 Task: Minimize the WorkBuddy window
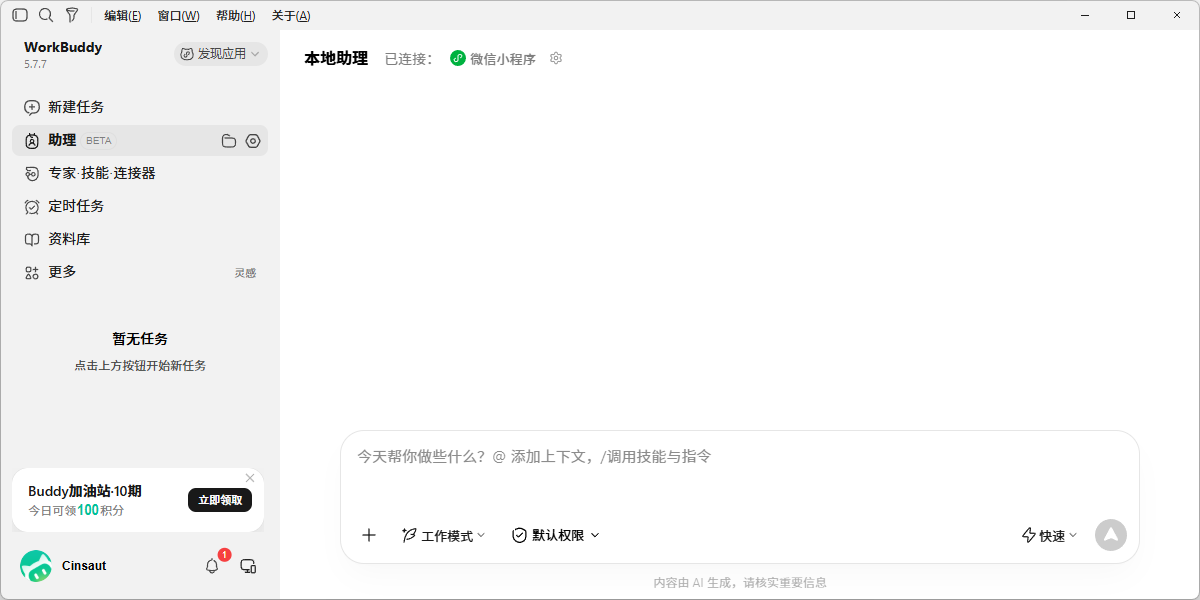[1086, 15]
